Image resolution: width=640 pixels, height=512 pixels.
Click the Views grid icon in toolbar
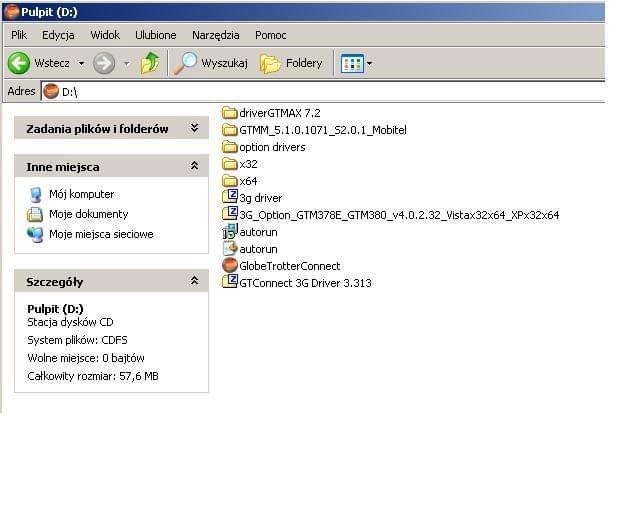point(352,63)
